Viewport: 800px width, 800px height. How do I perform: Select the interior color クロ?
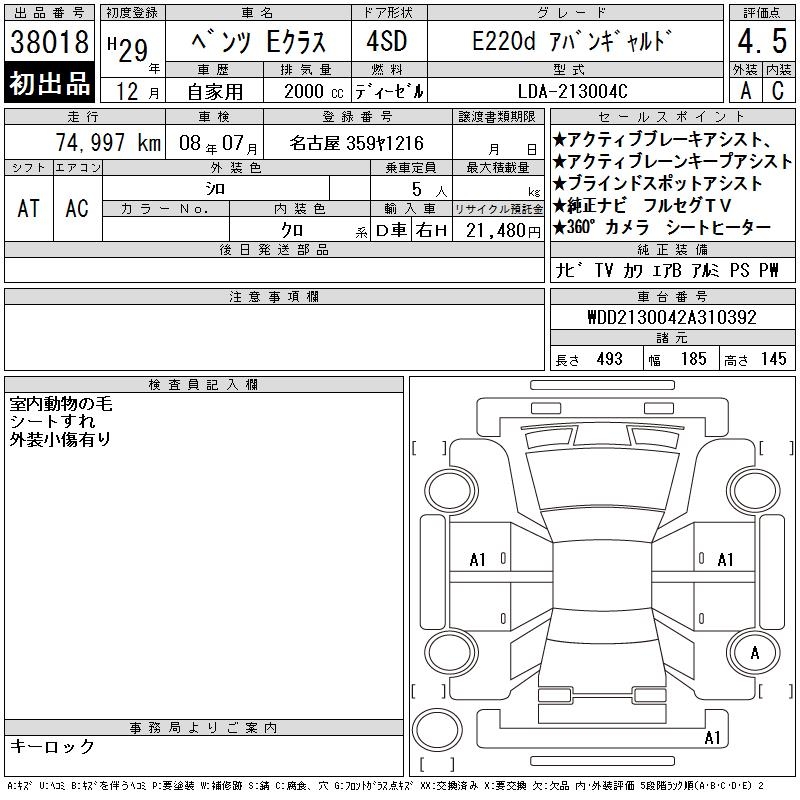click(x=292, y=231)
